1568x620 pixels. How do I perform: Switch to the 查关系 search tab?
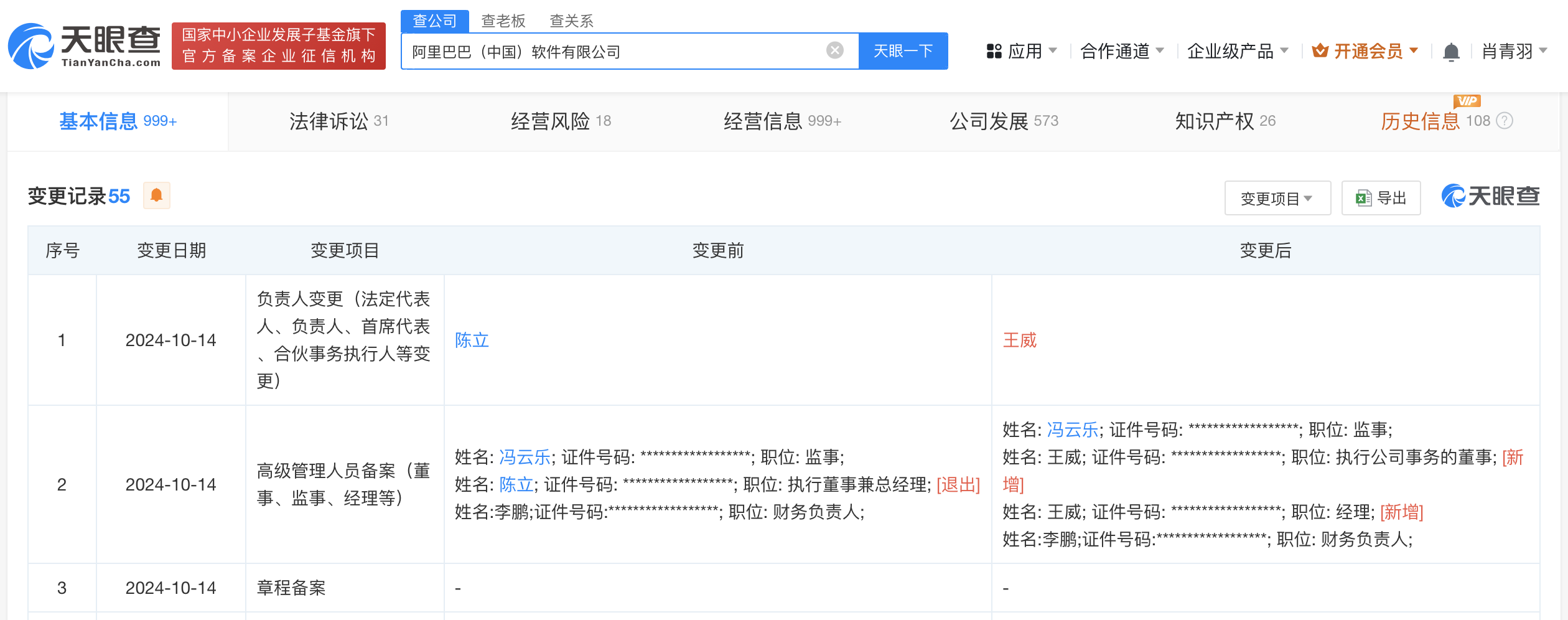tap(571, 21)
